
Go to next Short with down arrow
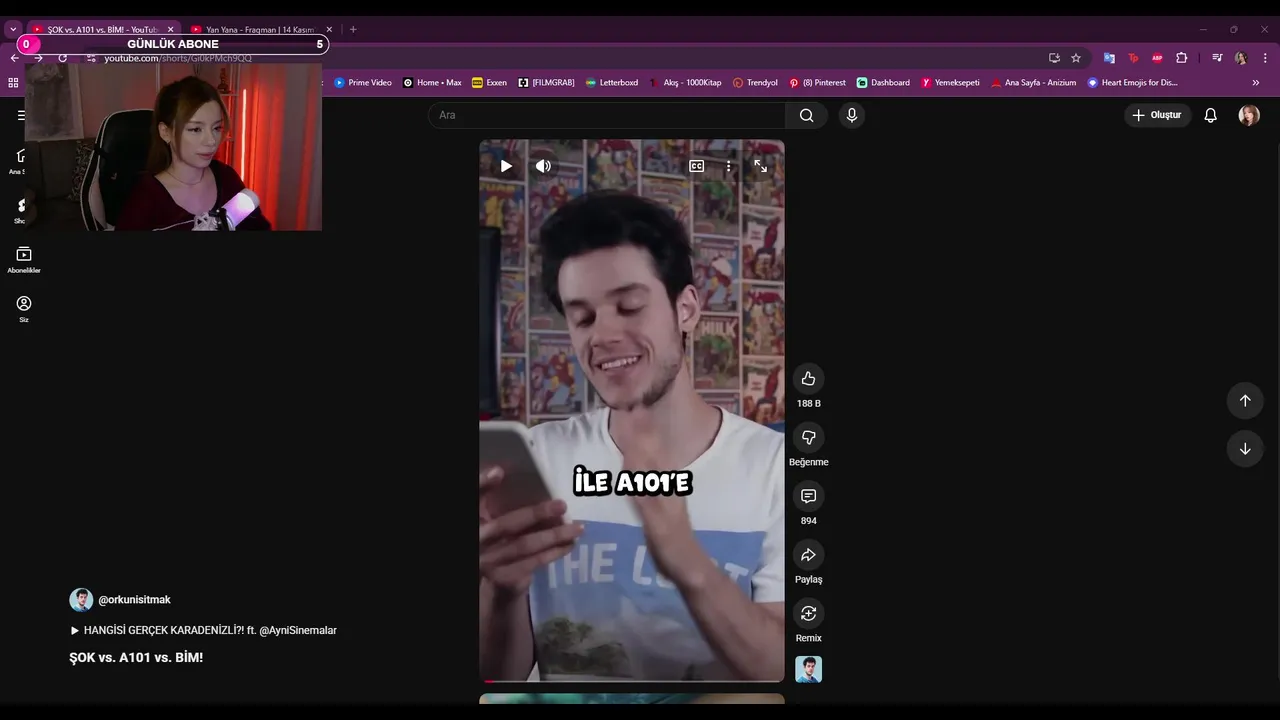[x=1245, y=449]
